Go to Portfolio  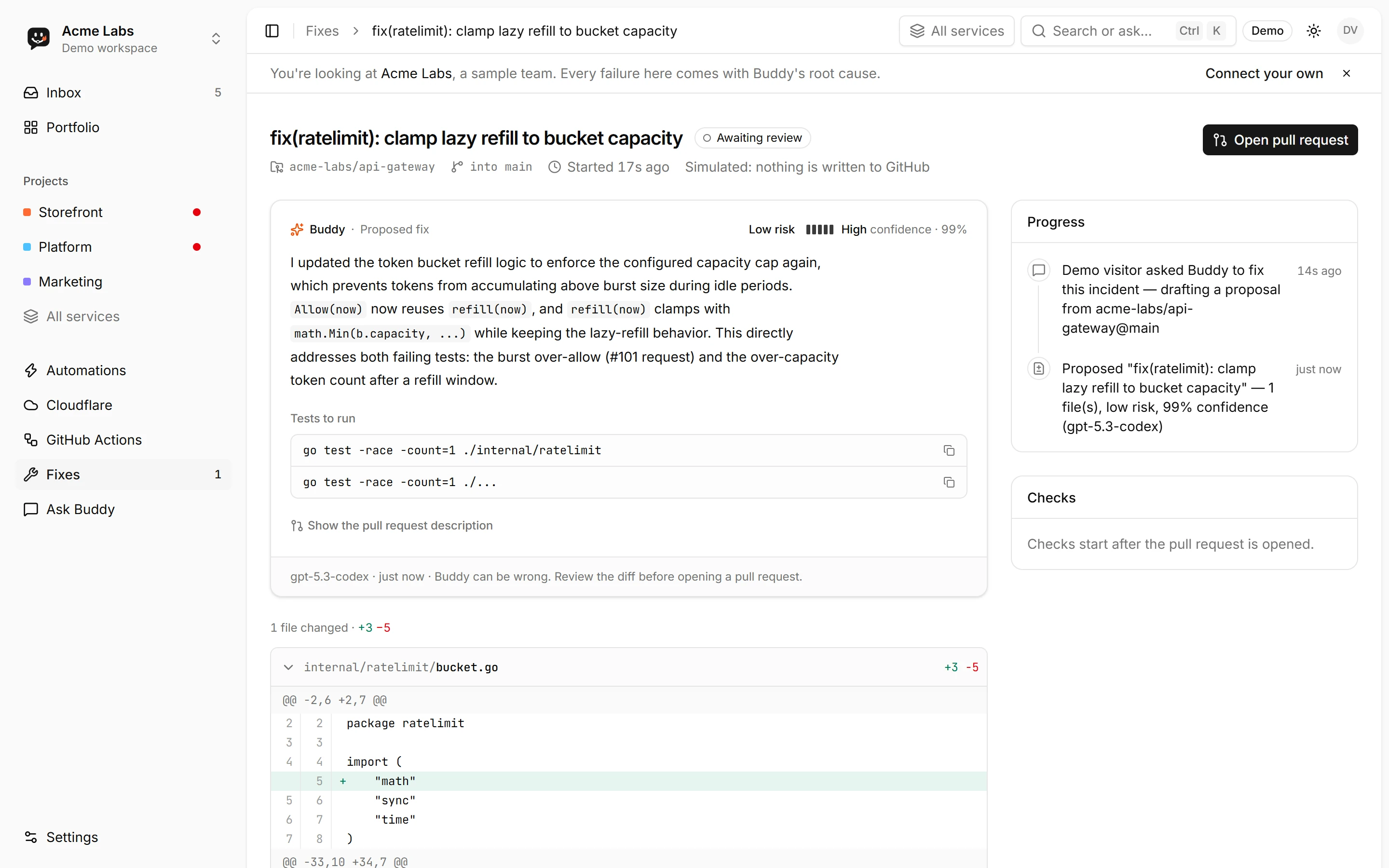click(x=123, y=127)
